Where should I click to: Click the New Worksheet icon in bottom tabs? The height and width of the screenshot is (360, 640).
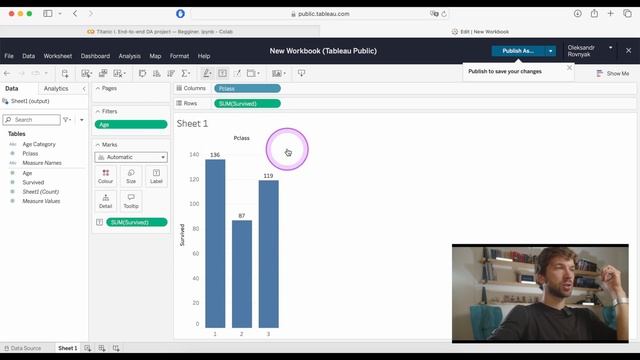click(x=87, y=348)
